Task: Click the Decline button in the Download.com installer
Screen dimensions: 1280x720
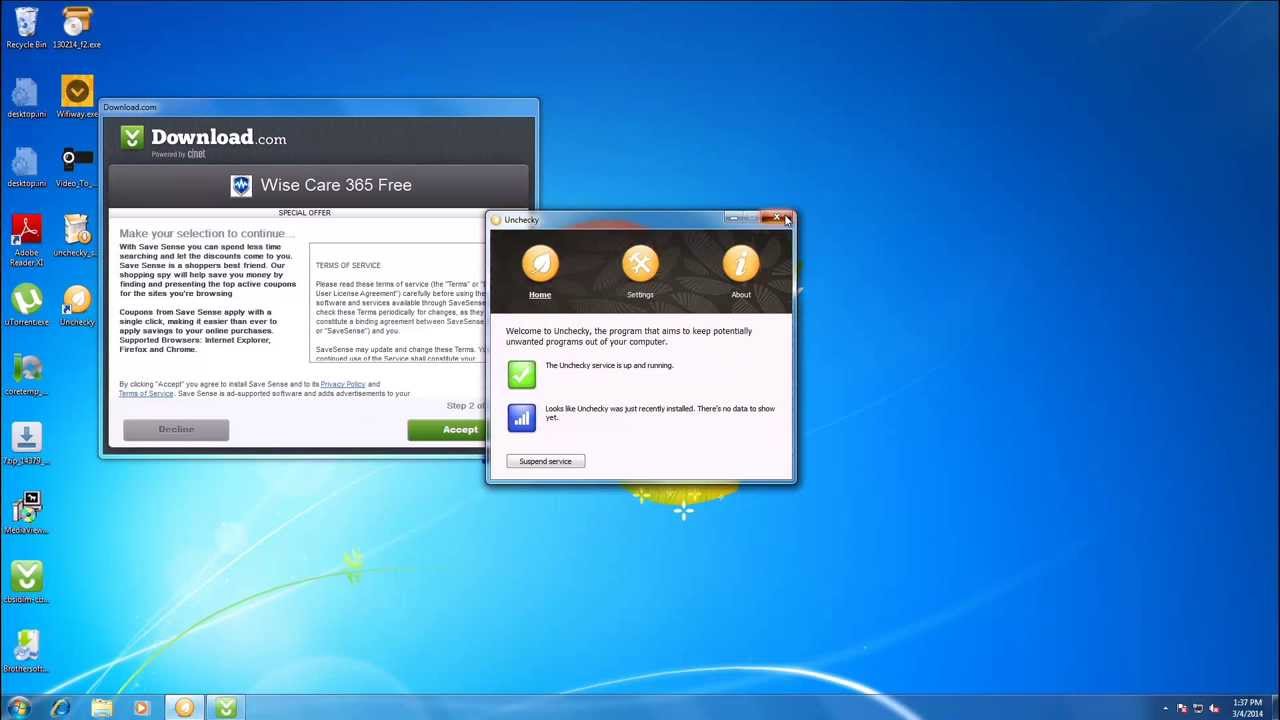Action: [176, 429]
